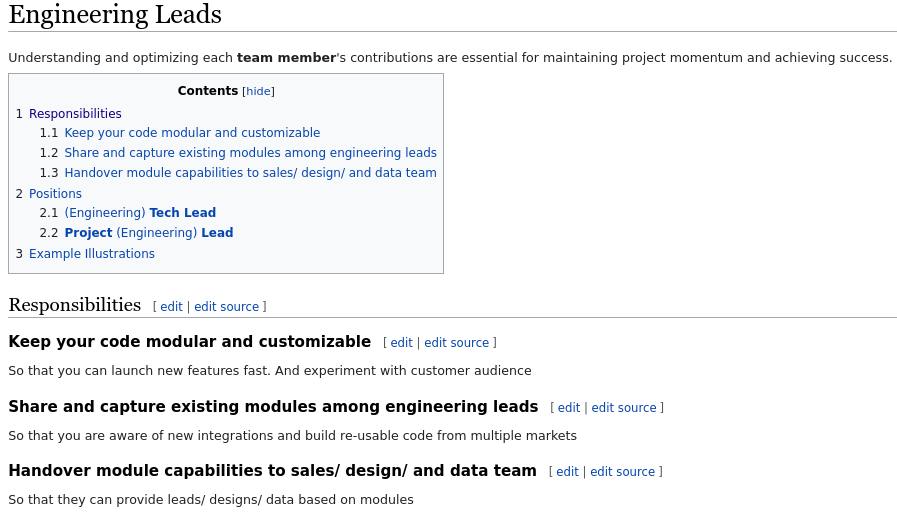The height and width of the screenshot is (526, 897).
Task: Jump to (Engineering) Tech Lead entry
Action: (140, 213)
